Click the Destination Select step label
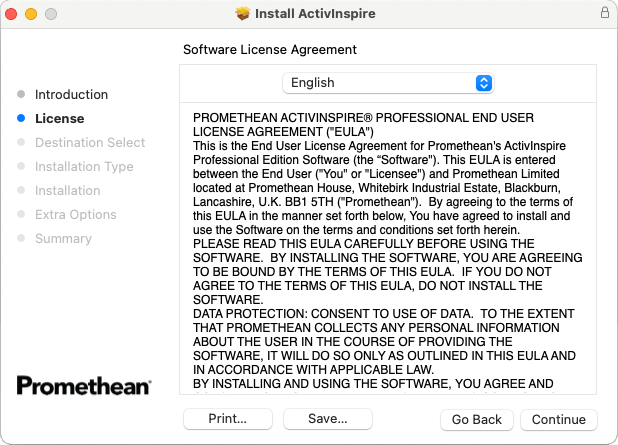 pos(90,142)
